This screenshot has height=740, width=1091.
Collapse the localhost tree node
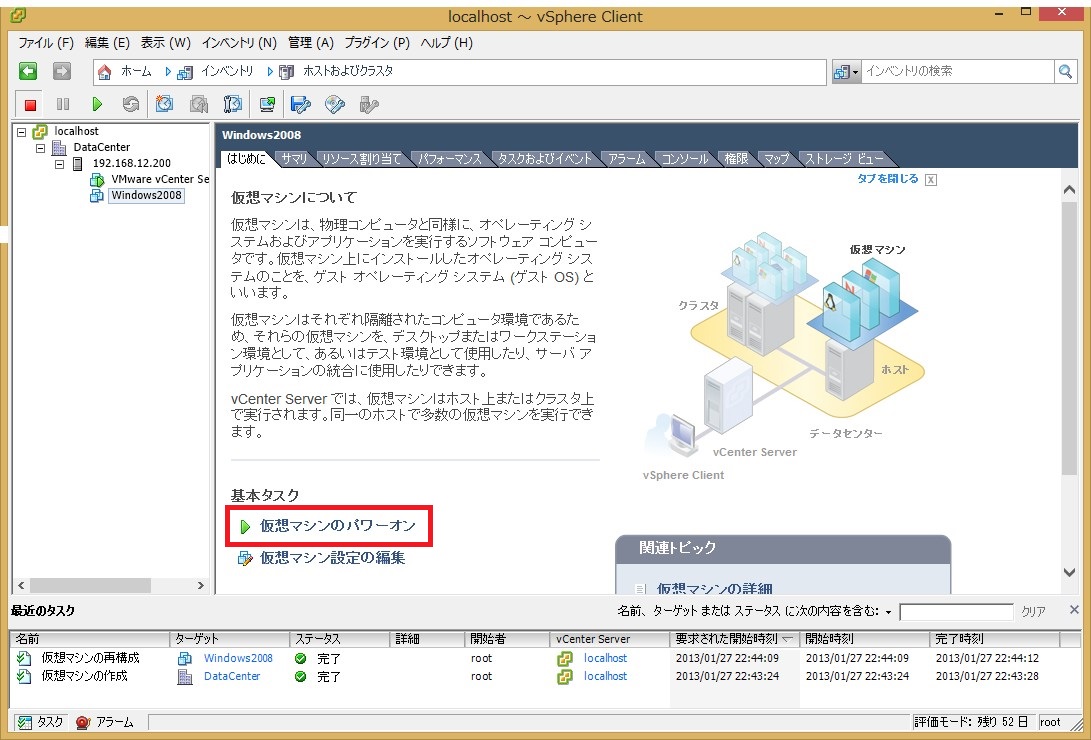coord(22,131)
